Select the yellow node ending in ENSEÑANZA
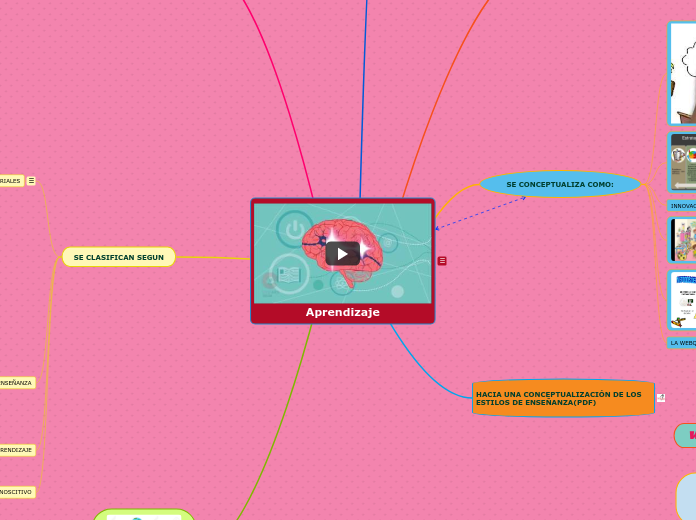Image resolution: width=696 pixels, height=520 pixels. 17,383
